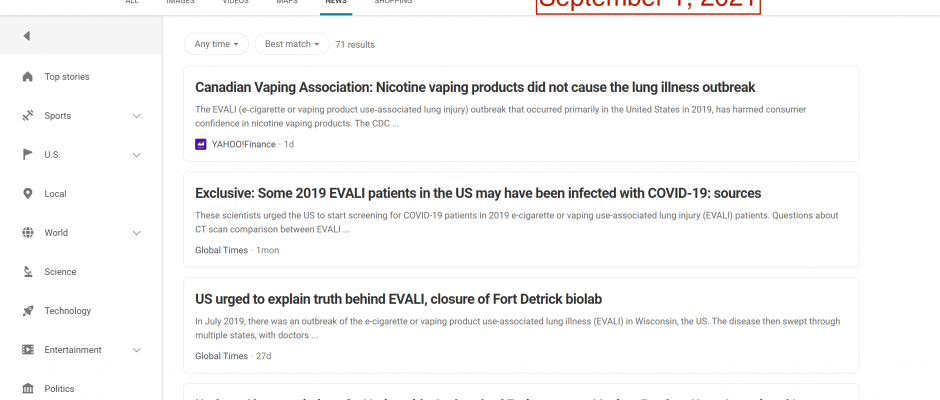Click the Politics building icon
Image resolution: width=940 pixels, height=400 pixels.
point(28,389)
